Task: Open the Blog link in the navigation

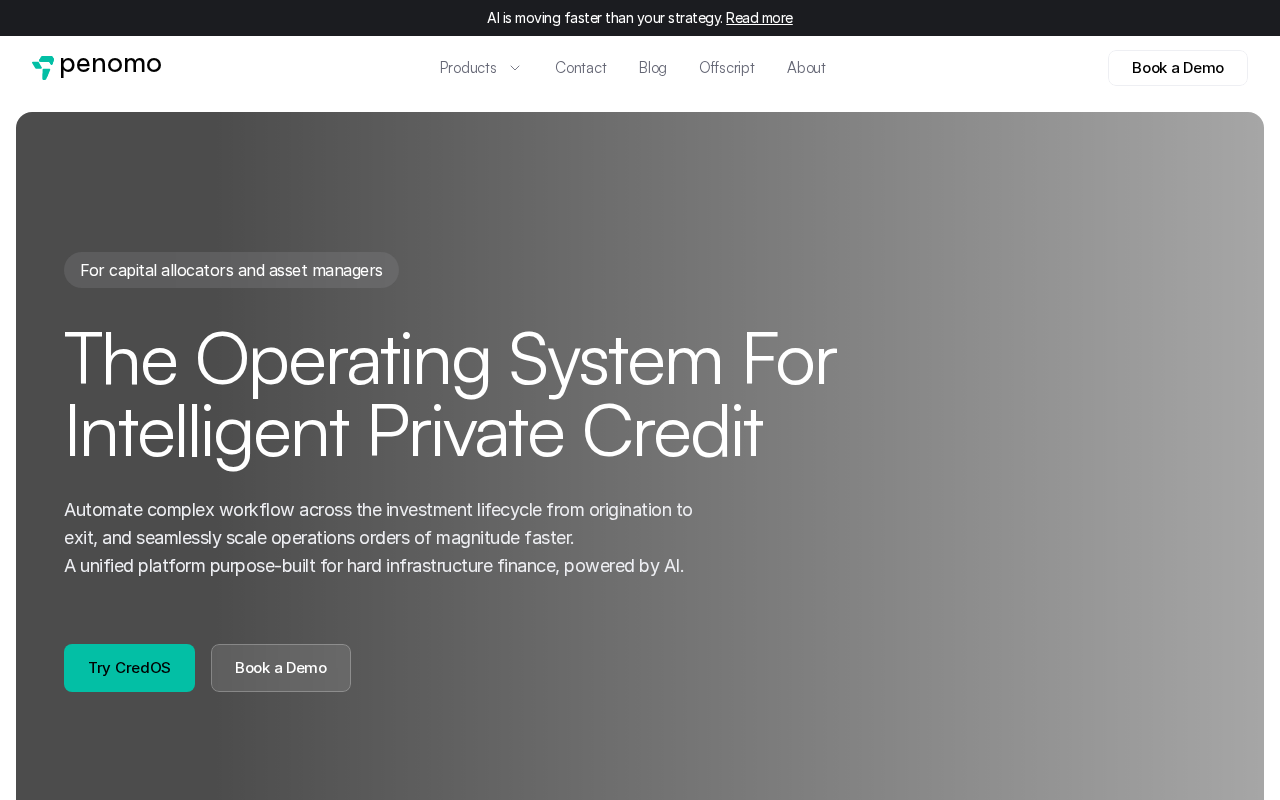Action: (652, 68)
